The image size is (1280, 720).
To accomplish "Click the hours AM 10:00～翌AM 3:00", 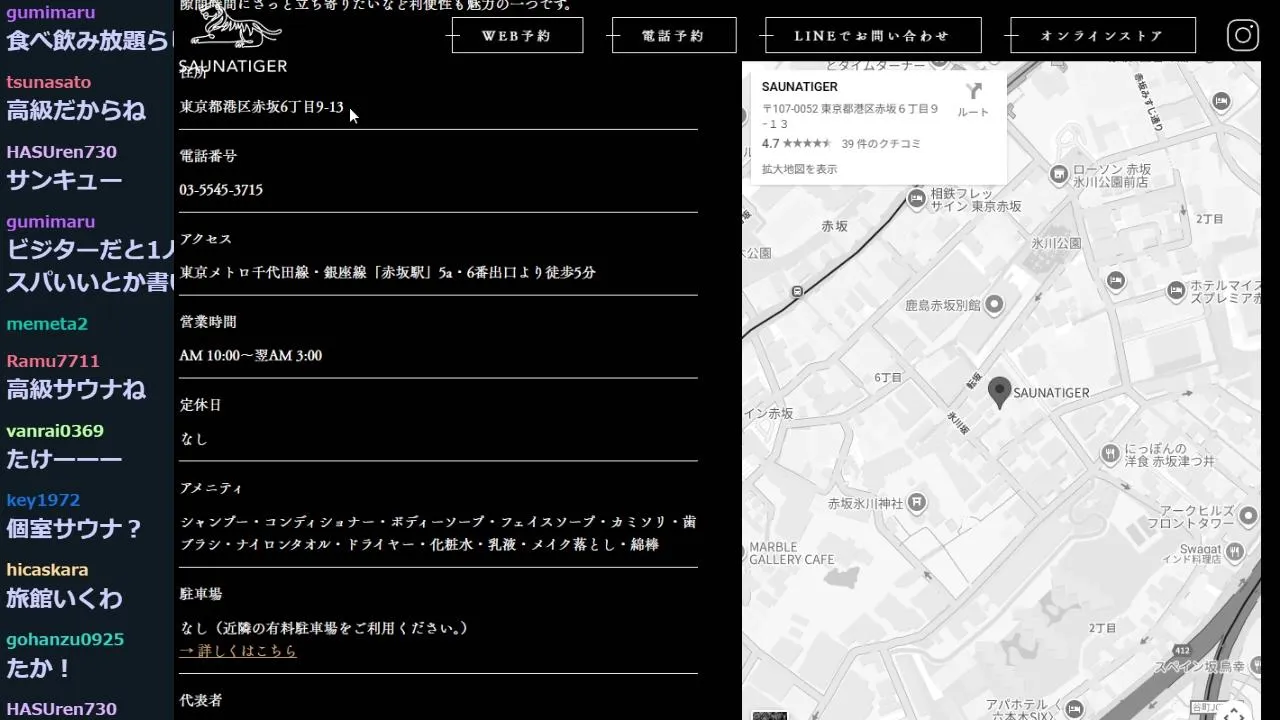I will (x=251, y=356).
